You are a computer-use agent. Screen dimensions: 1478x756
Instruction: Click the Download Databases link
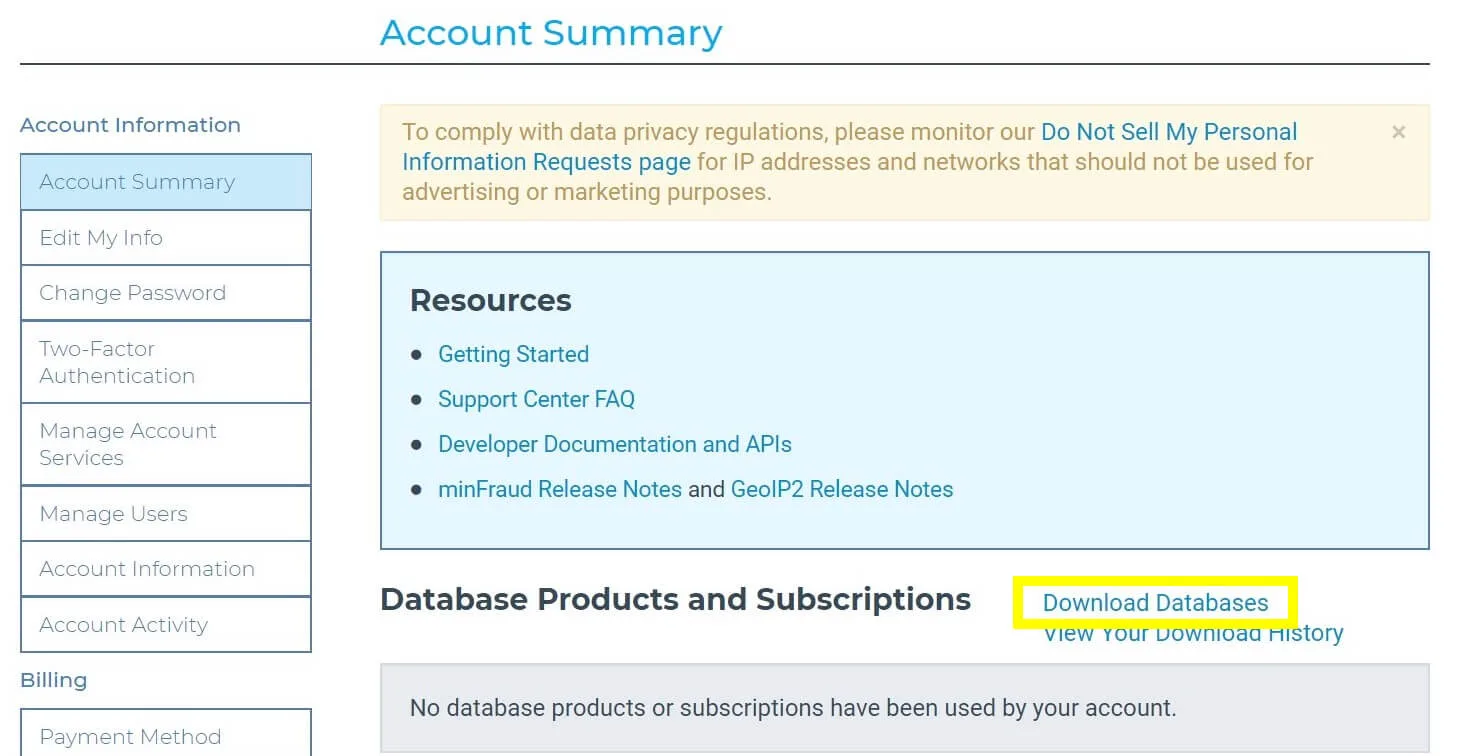[1155, 603]
